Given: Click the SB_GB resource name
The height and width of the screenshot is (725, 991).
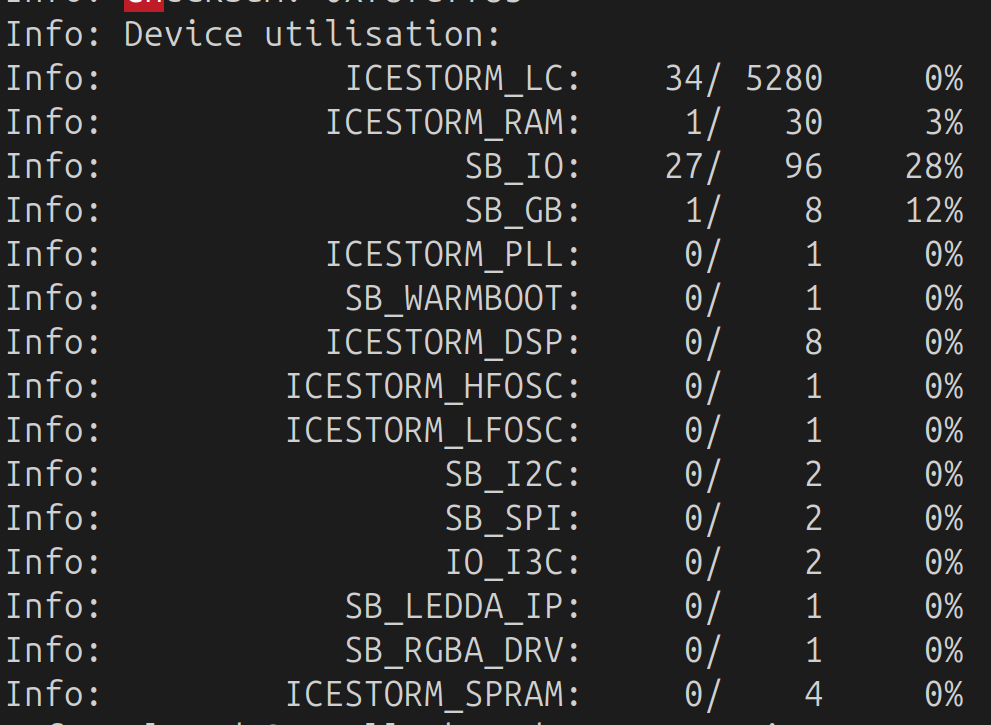Looking at the screenshot, I should pyautogui.click(x=522, y=210).
